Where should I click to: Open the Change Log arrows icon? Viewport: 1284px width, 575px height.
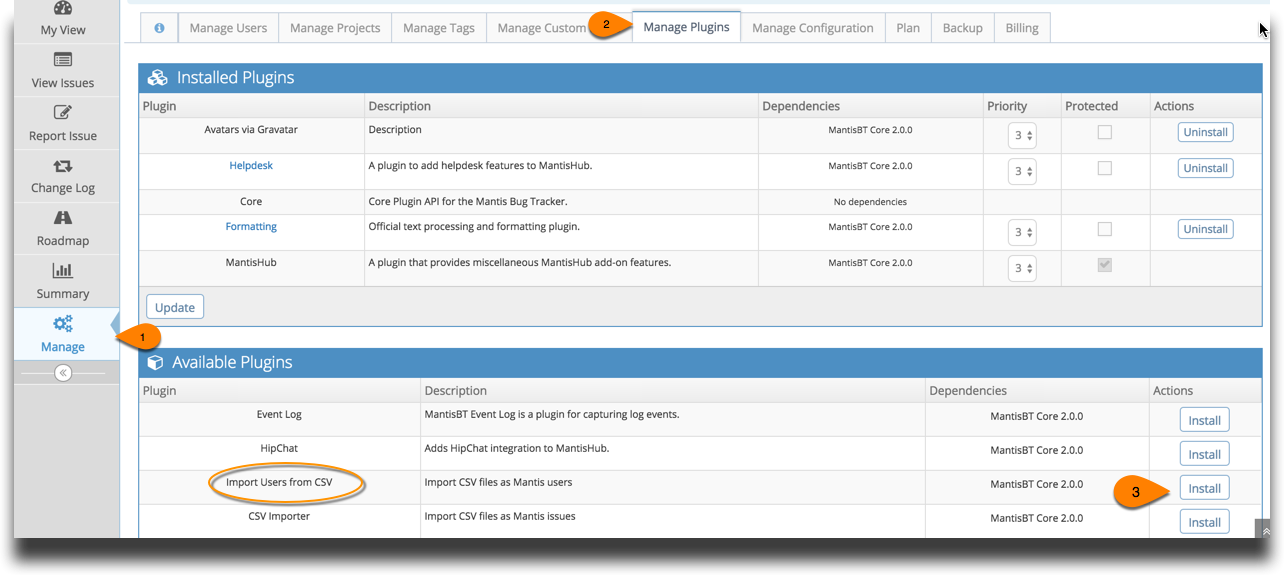point(63,166)
